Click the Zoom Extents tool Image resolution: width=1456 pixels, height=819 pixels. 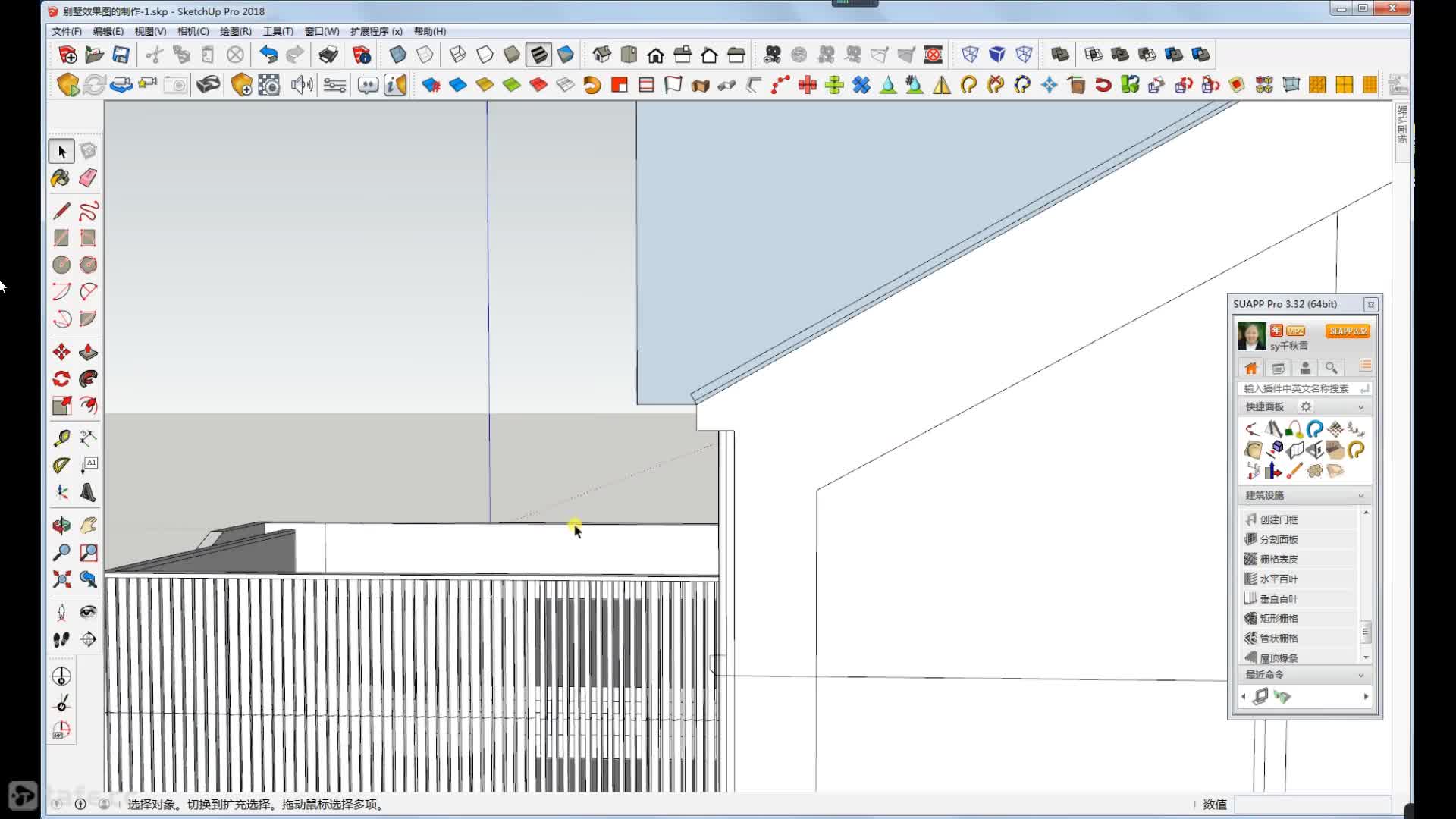(x=61, y=580)
